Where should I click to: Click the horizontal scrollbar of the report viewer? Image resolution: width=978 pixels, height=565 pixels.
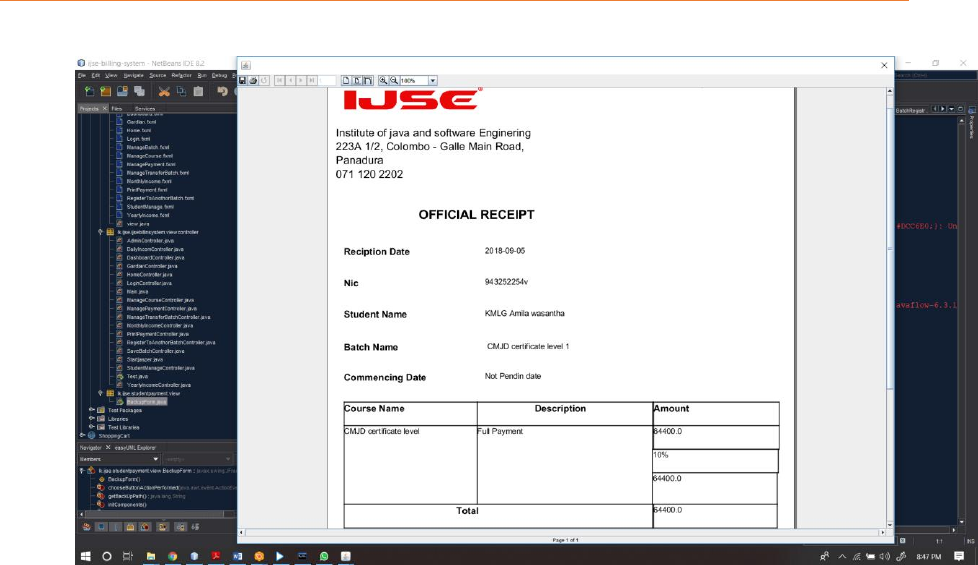pyautogui.click(x=564, y=533)
